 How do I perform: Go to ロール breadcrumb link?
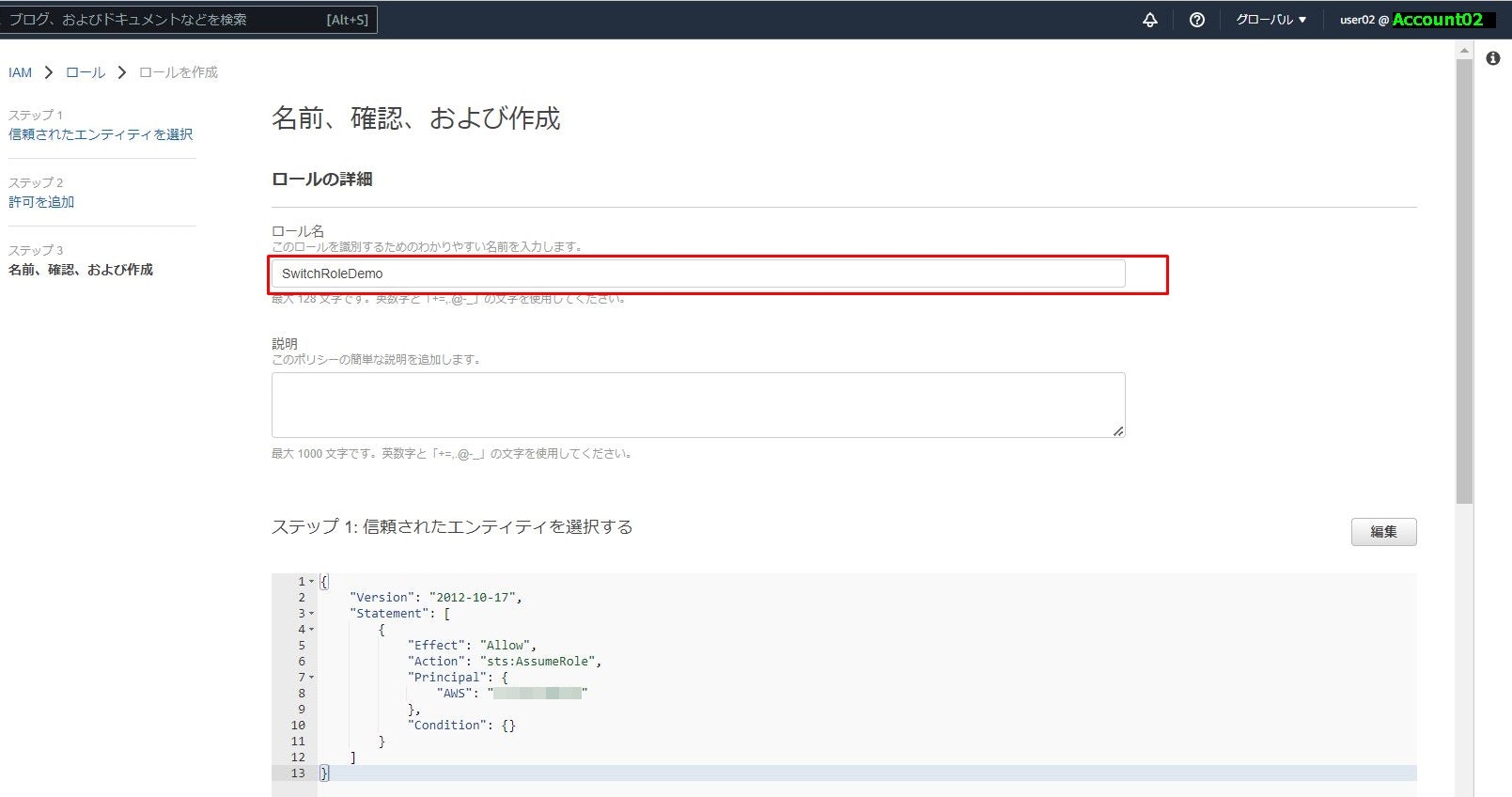tap(86, 72)
